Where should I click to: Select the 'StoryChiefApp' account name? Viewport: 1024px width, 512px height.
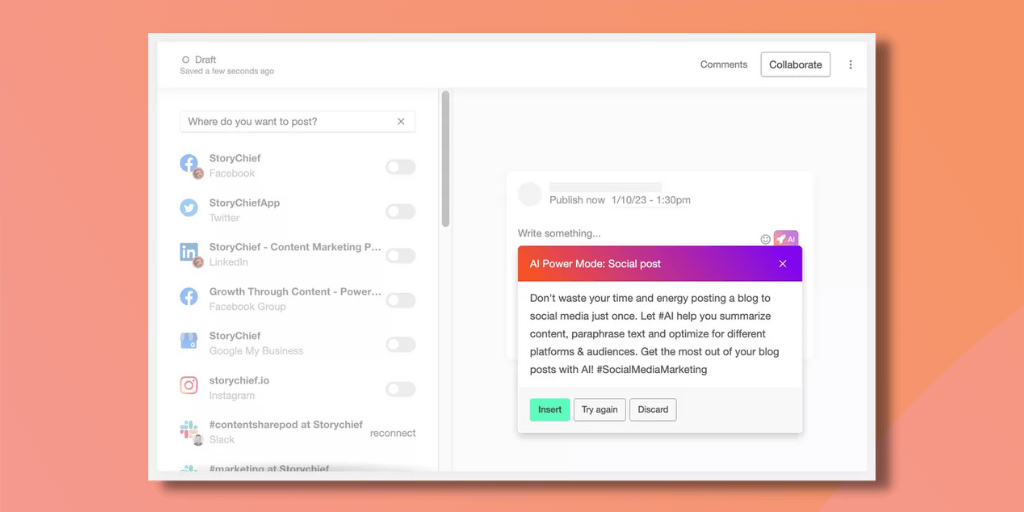tap(244, 202)
